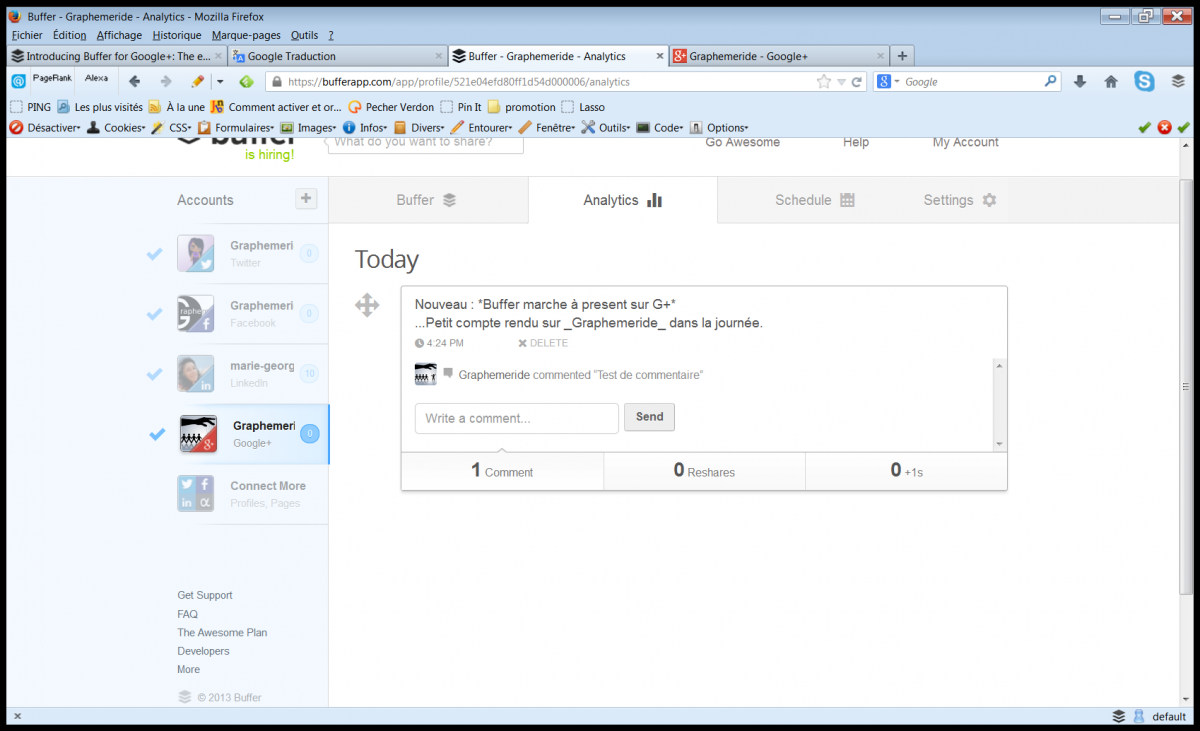Open the Images developer dropdown
This screenshot has height=731, width=1200.
(x=308, y=128)
